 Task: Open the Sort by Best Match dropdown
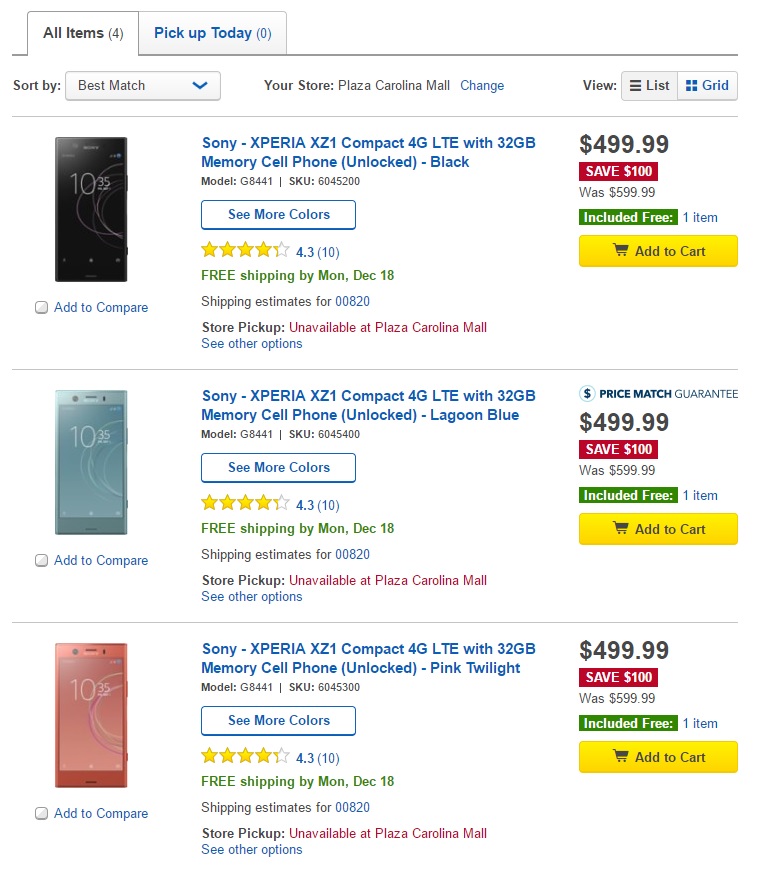(143, 86)
